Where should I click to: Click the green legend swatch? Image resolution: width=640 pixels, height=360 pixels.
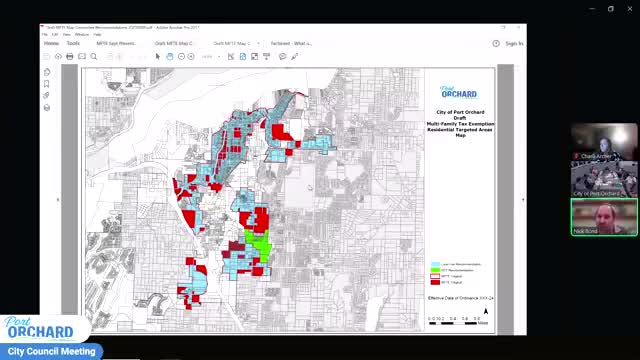[436, 270]
